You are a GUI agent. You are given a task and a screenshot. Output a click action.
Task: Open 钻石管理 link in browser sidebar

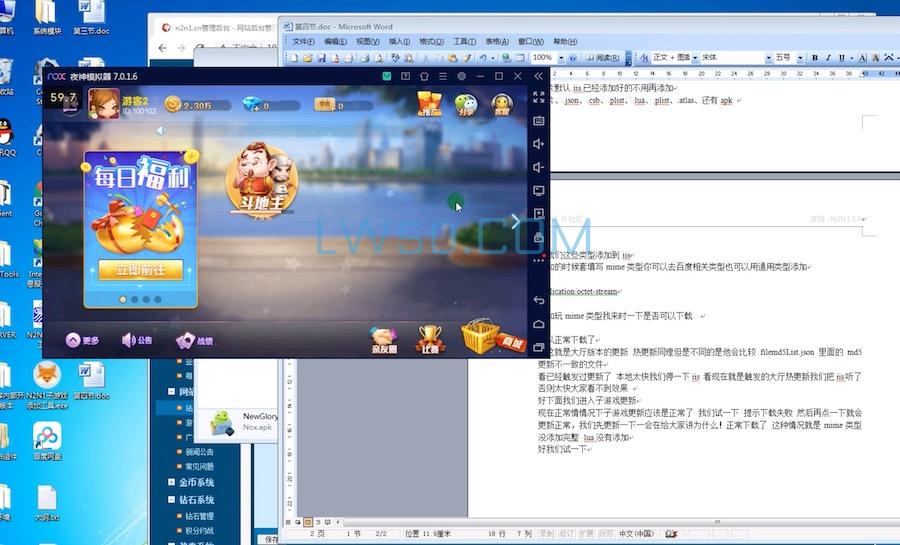click(x=200, y=516)
